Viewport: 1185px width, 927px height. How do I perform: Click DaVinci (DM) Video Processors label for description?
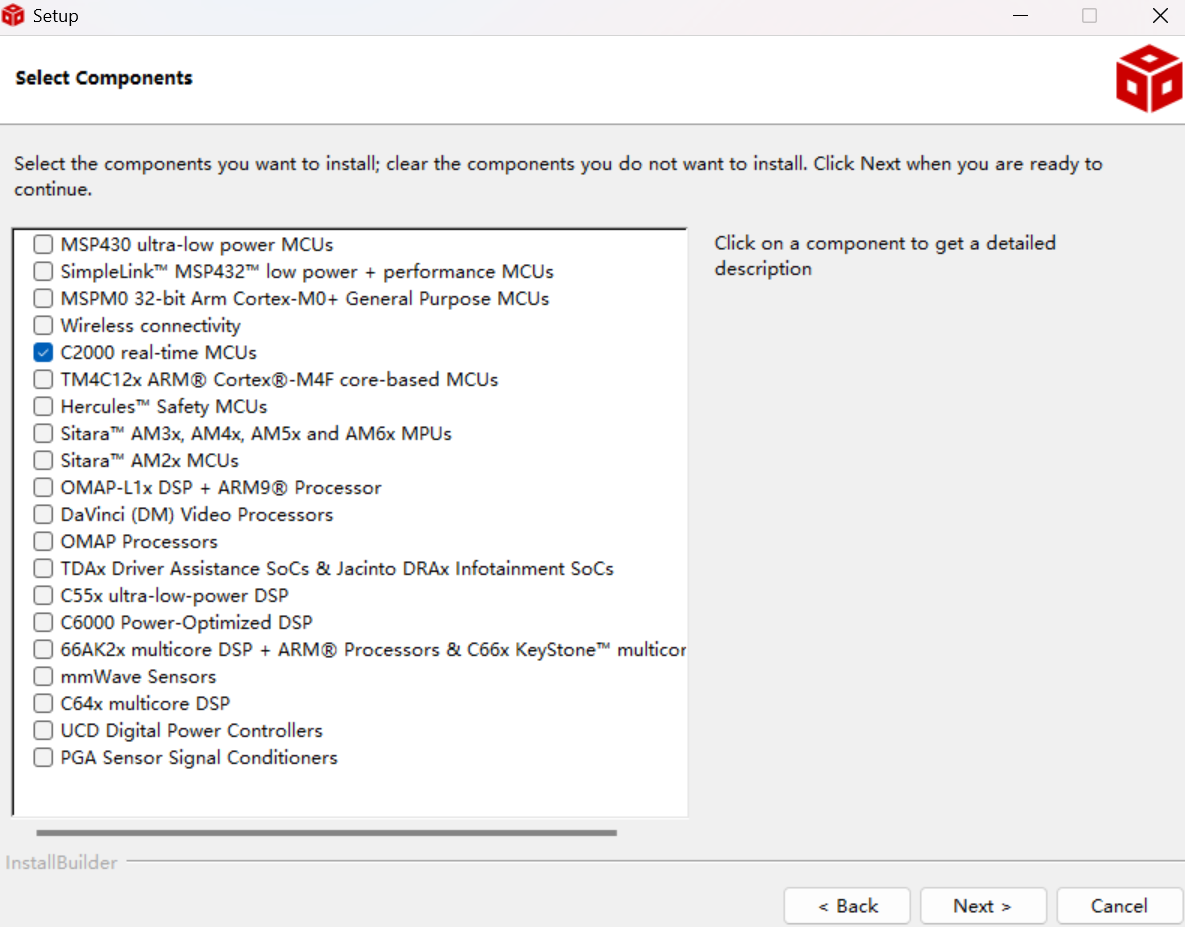pyautogui.click(x=197, y=514)
